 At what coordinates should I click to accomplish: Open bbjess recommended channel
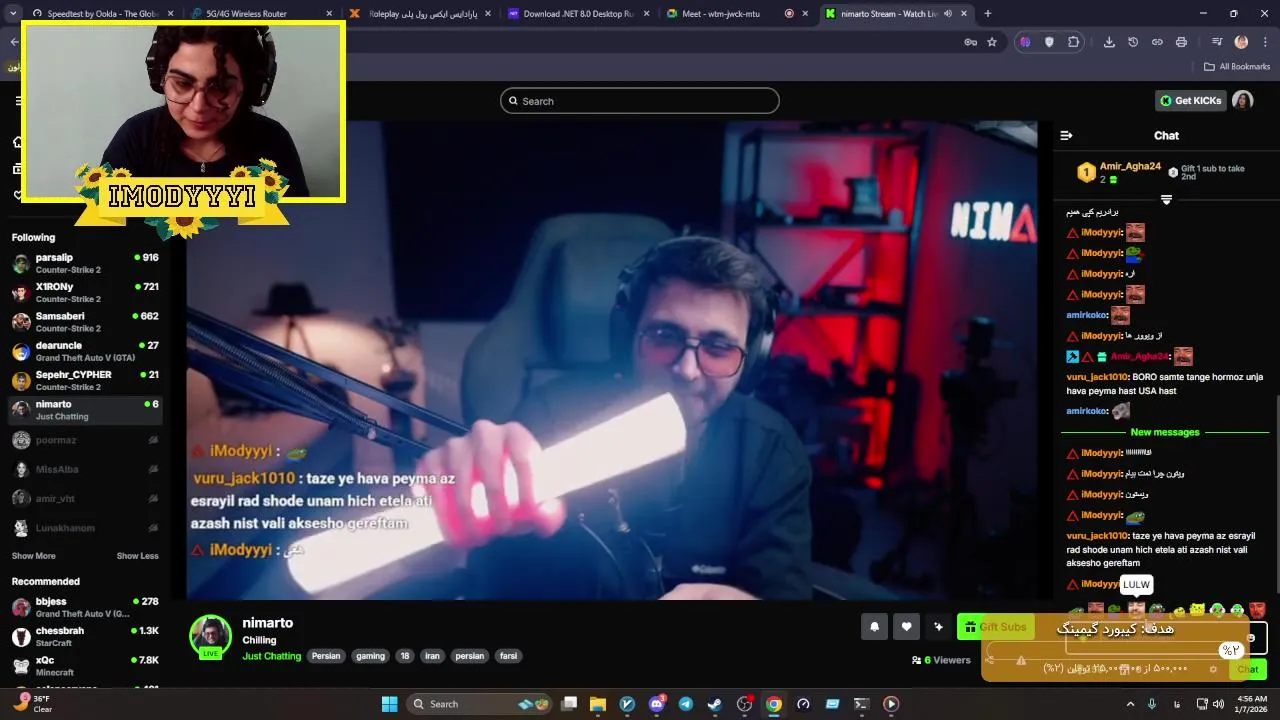click(85, 607)
